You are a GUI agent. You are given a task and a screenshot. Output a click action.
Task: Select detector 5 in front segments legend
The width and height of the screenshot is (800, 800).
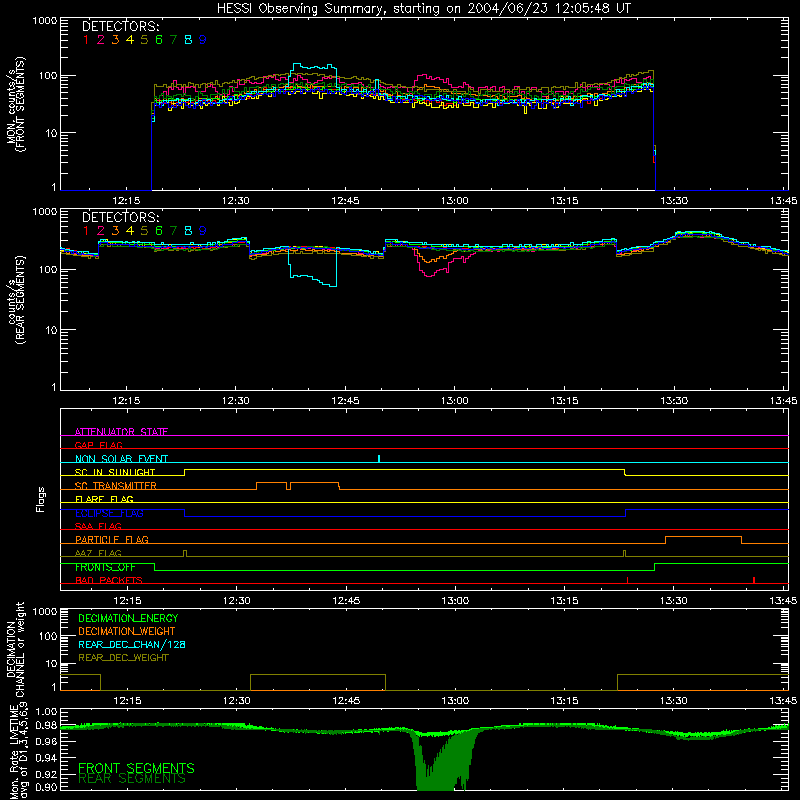[144, 40]
